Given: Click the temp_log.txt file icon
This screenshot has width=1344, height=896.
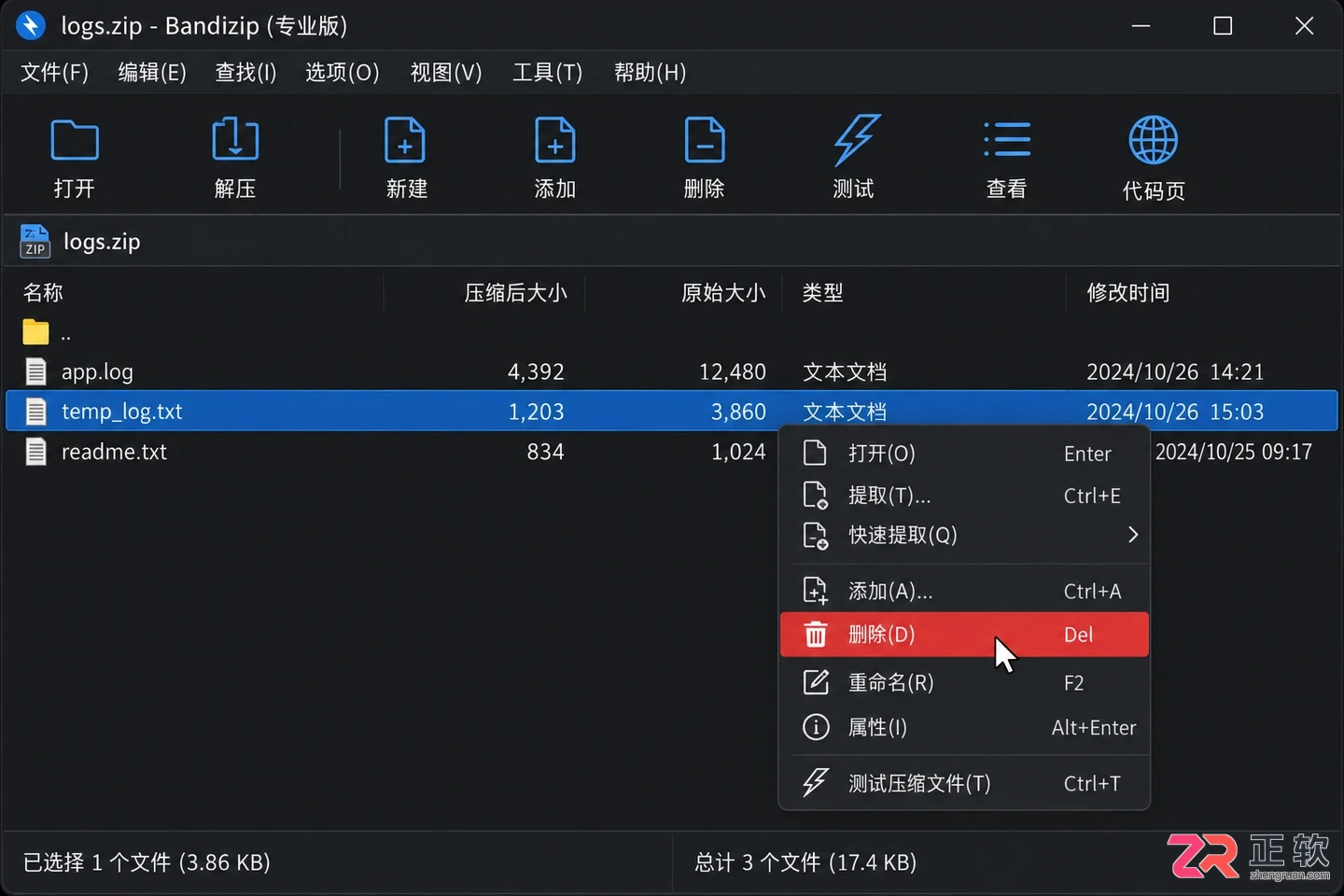Looking at the screenshot, I should 35,412.
